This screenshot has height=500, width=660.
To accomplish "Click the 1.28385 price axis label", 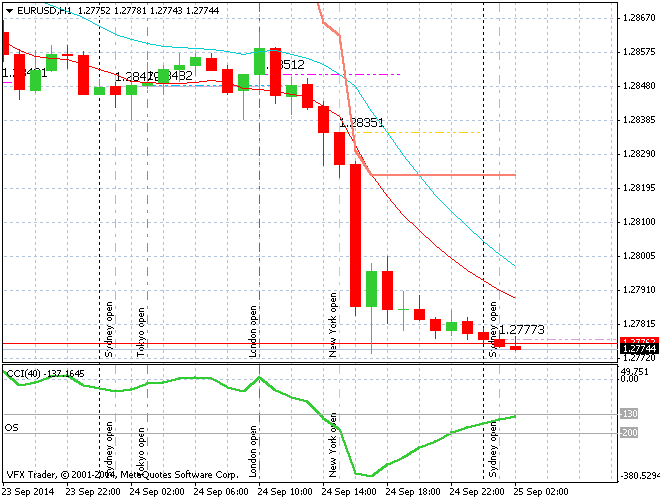I will tap(639, 120).
